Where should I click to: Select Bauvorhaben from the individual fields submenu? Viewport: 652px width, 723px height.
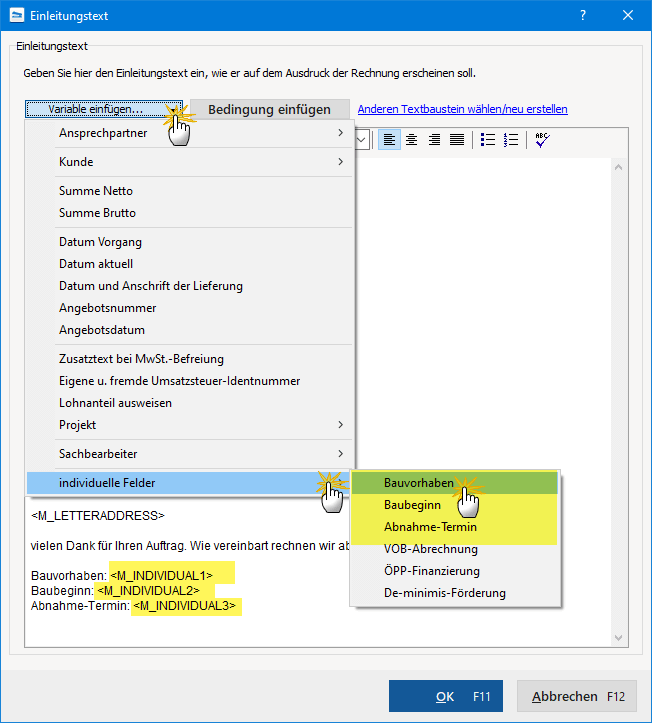(x=418, y=483)
